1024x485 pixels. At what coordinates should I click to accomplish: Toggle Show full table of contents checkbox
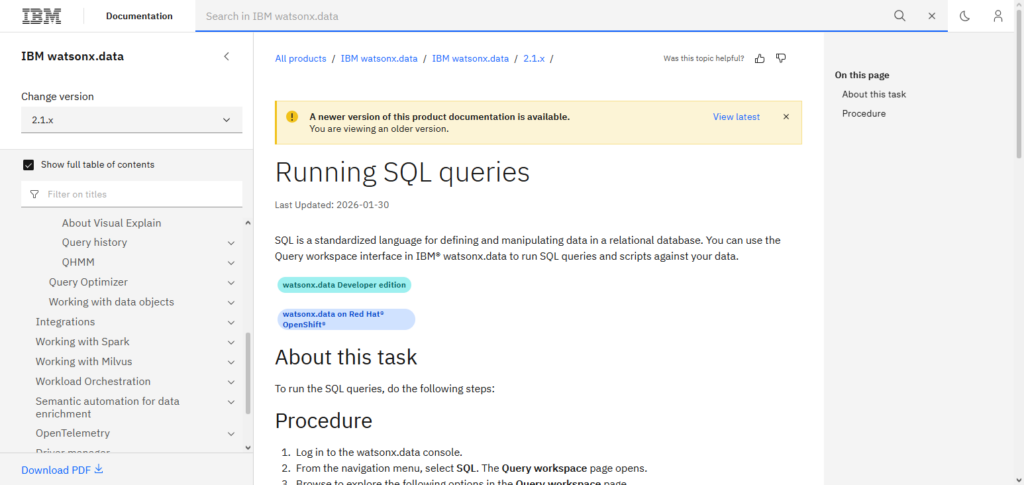click(29, 165)
